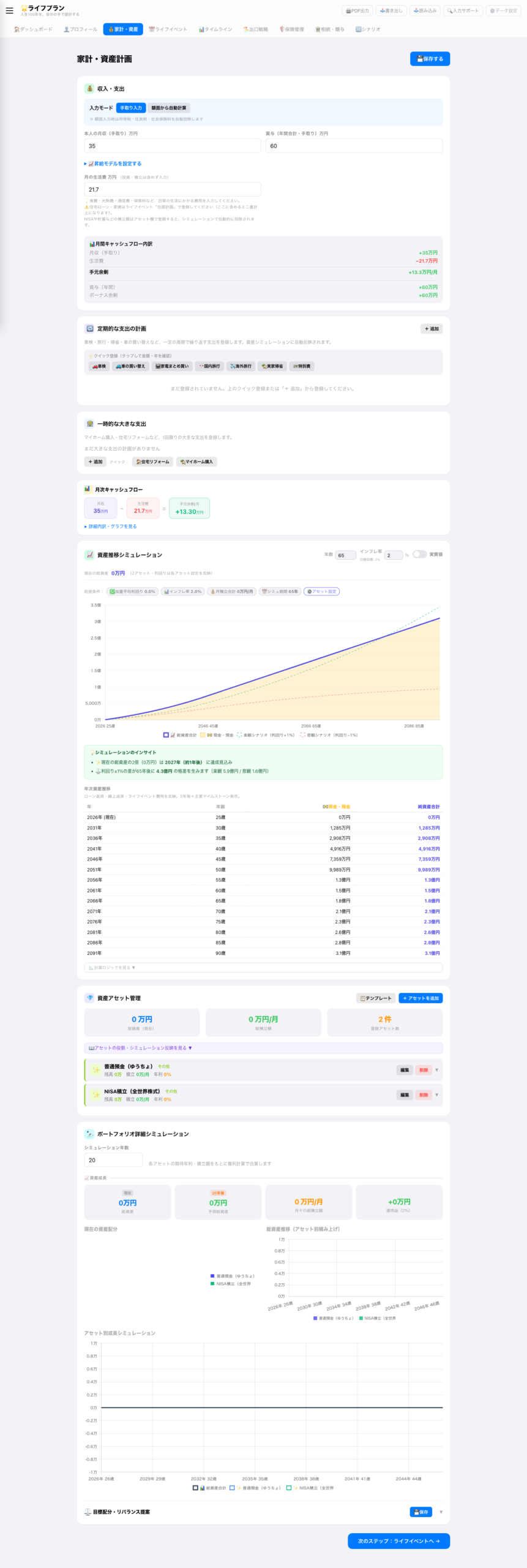Select the 車検 quick-register chip

click(99, 366)
